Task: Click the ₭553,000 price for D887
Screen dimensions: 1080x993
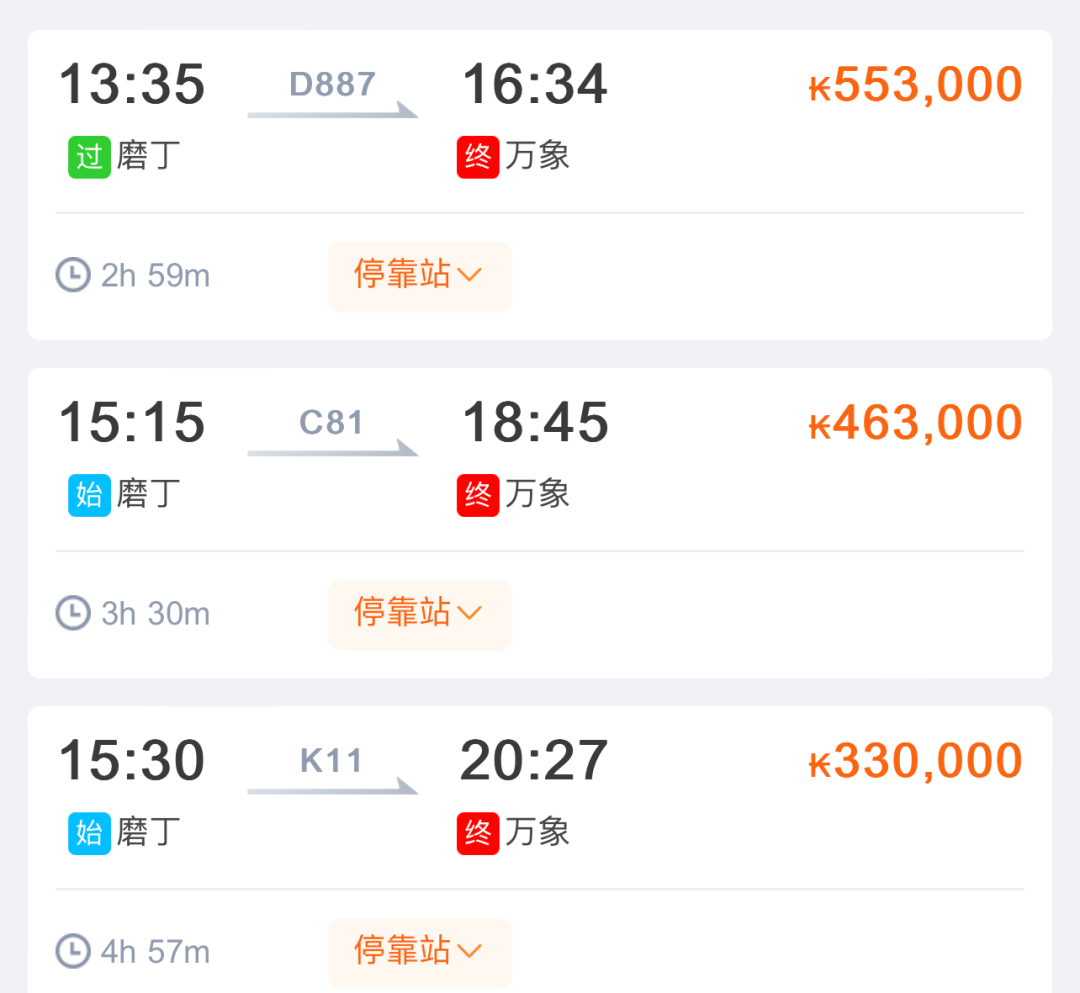Action: (x=914, y=83)
